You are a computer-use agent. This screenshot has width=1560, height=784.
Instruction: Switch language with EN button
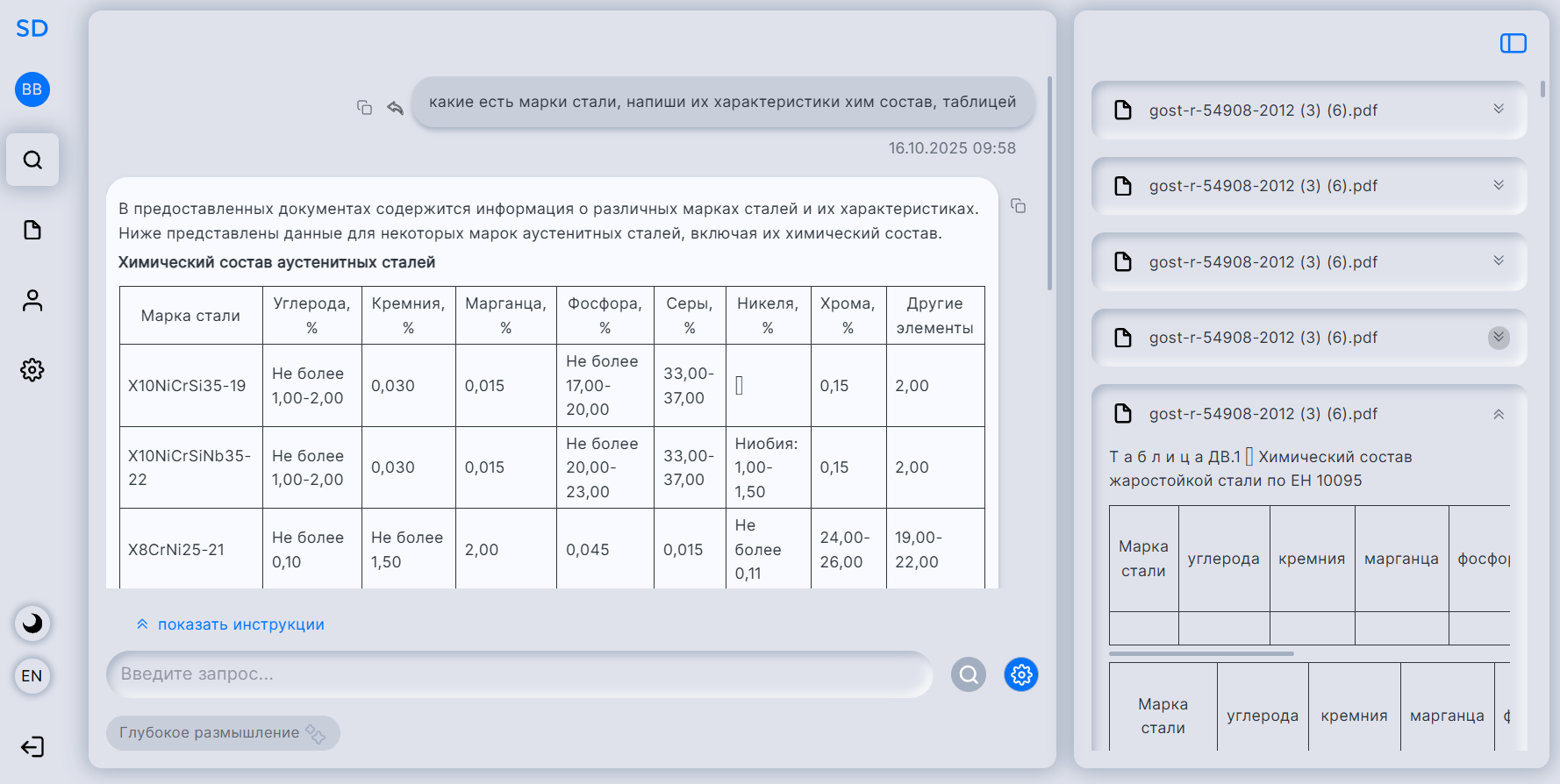click(x=32, y=676)
